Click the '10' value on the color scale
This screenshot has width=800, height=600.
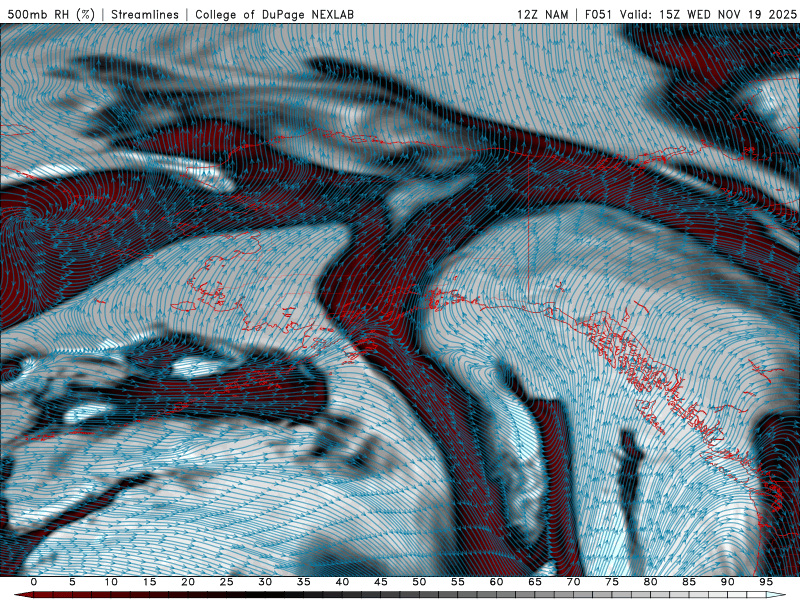pyautogui.click(x=111, y=582)
